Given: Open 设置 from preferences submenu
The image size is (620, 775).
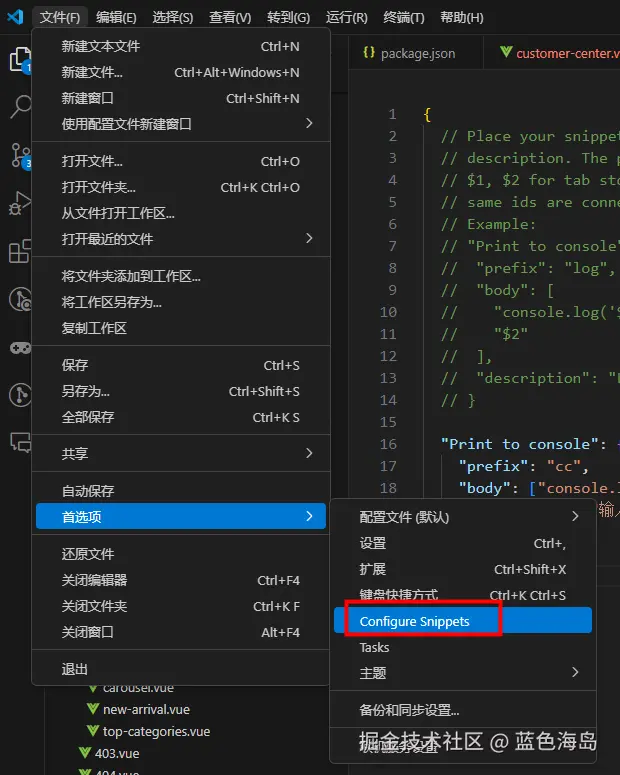Looking at the screenshot, I should (x=463, y=543).
